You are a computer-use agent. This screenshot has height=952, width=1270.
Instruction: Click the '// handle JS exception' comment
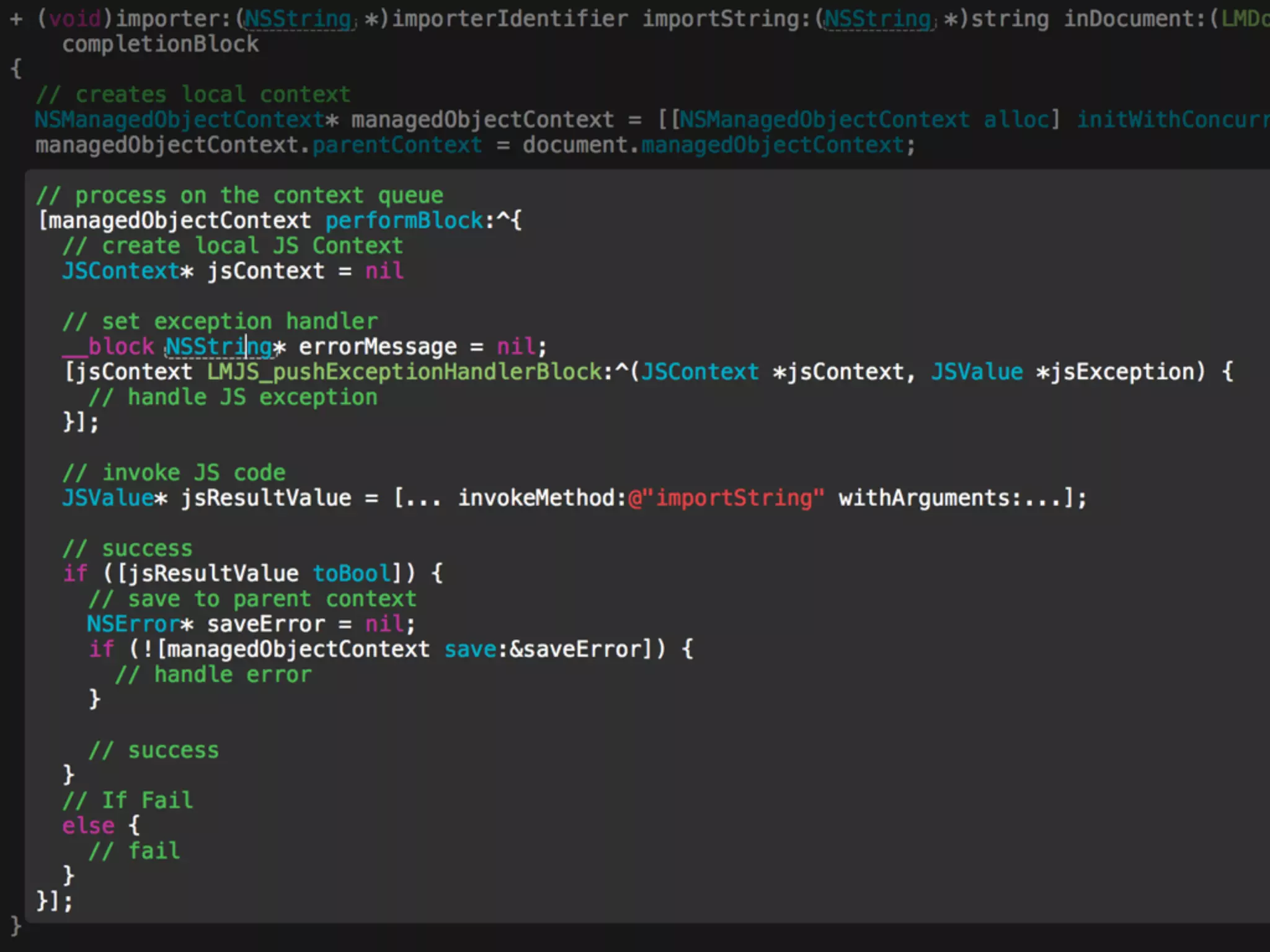pyautogui.click(x=233, y=397)
